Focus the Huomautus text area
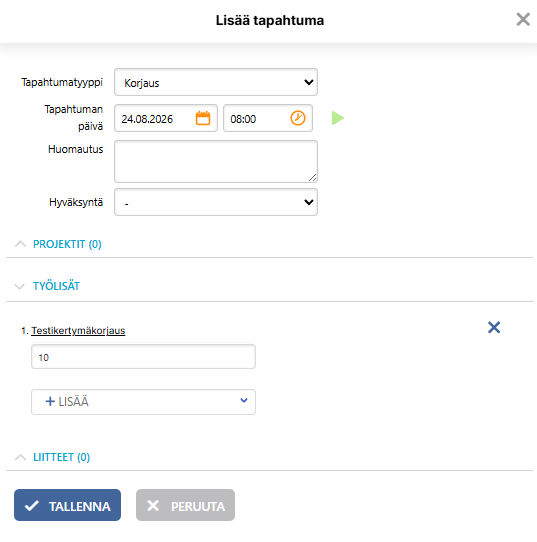This screenshot has width=537, height=542. (216, 161)
